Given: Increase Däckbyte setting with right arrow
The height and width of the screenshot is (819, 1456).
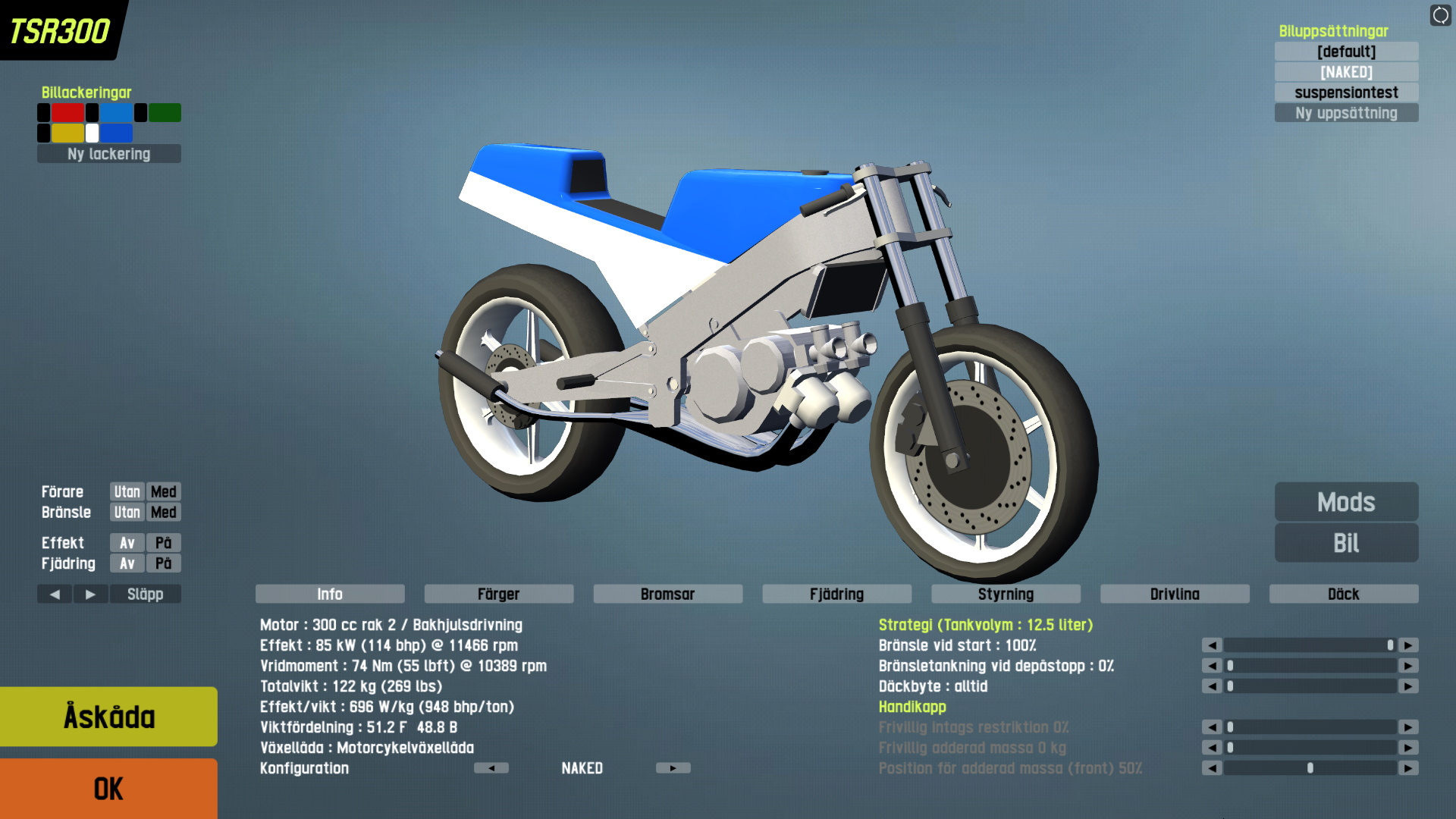Looking at the screenshot, I should 1408,686.
